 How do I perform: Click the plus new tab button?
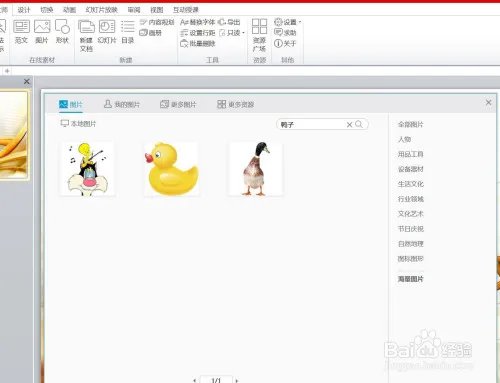(7, 71)
